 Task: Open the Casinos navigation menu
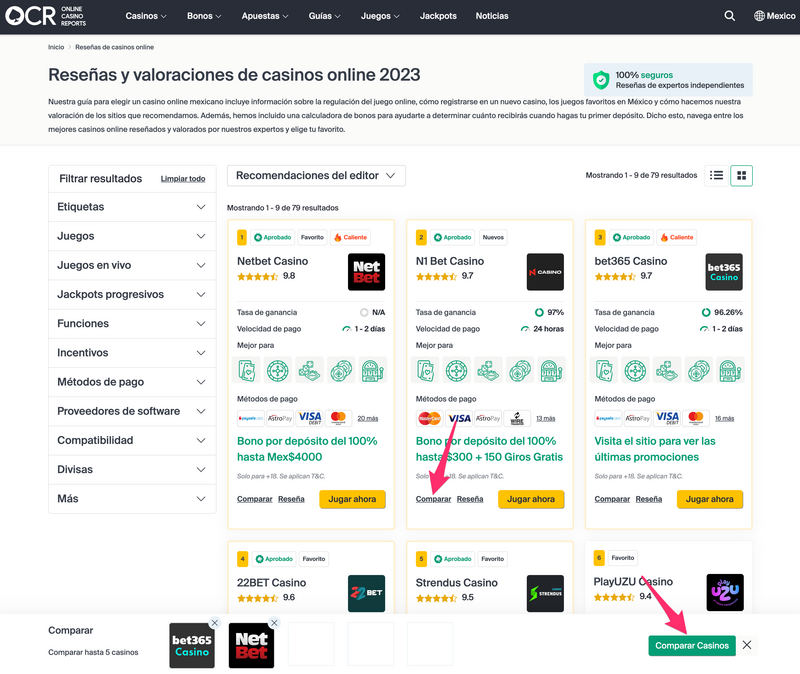point(146,16)
